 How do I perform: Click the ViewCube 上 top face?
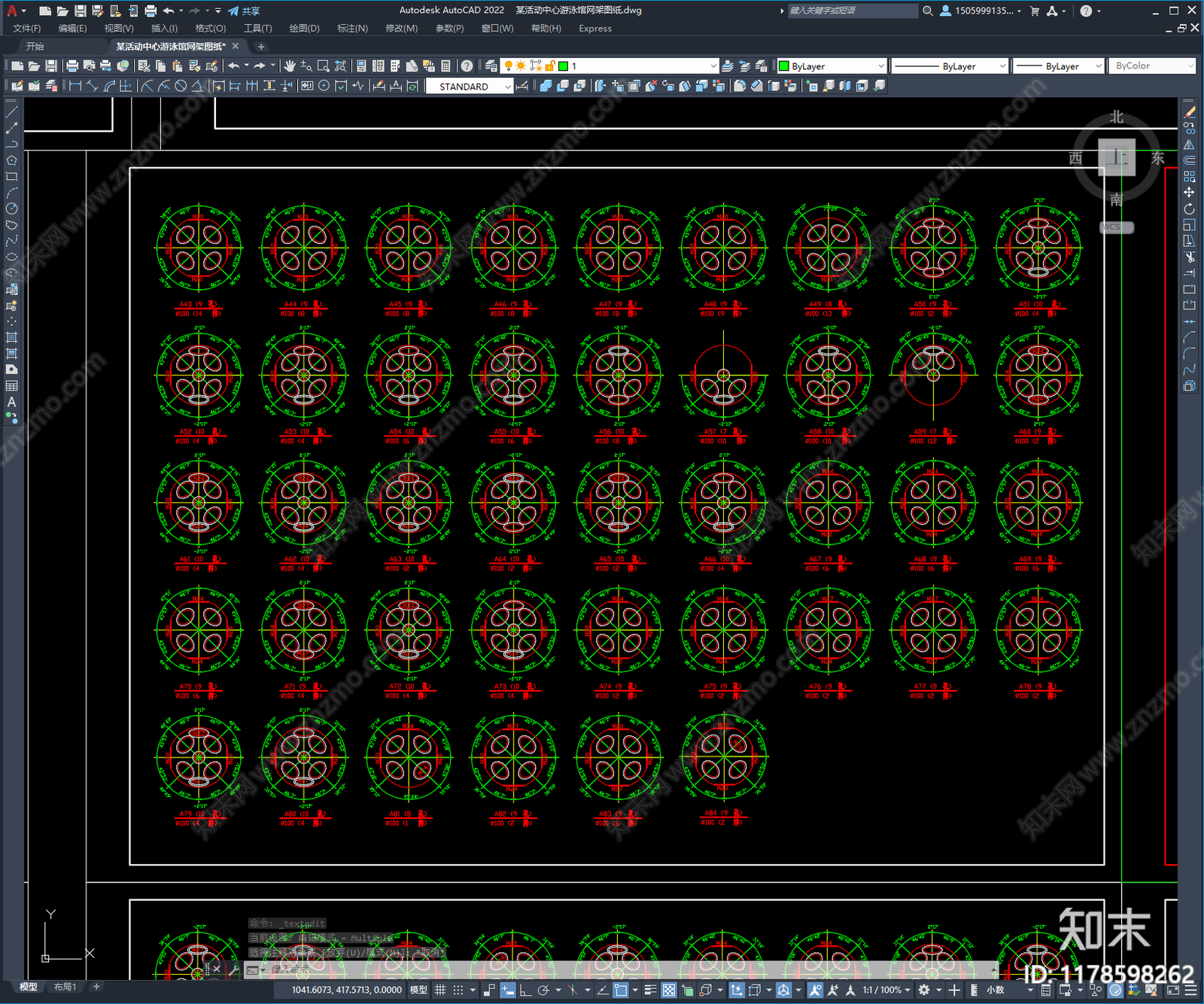pos(1117,157)
